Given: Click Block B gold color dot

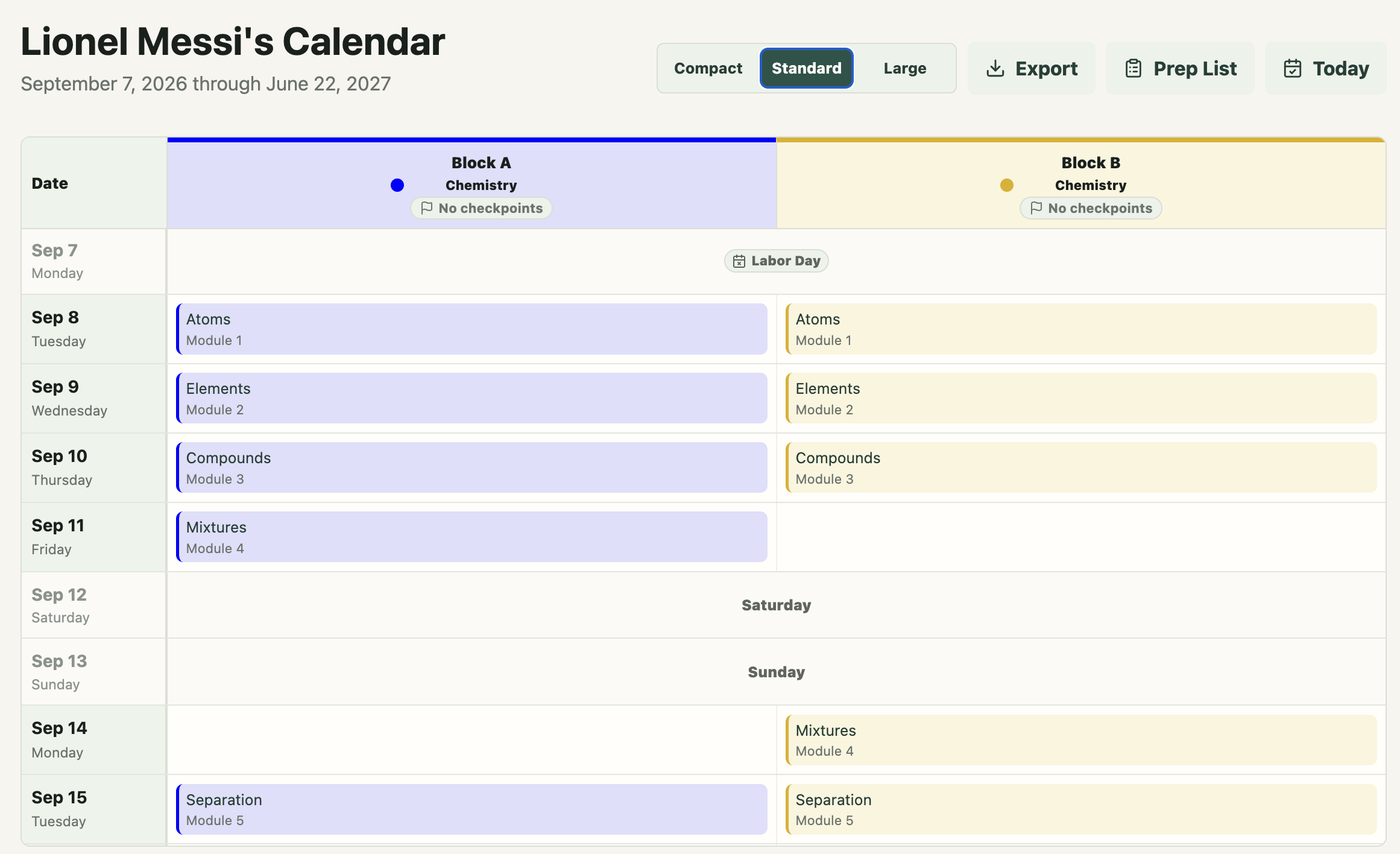Looking at the screenshot, I should pyautogui.click(x=1007, y=185).
